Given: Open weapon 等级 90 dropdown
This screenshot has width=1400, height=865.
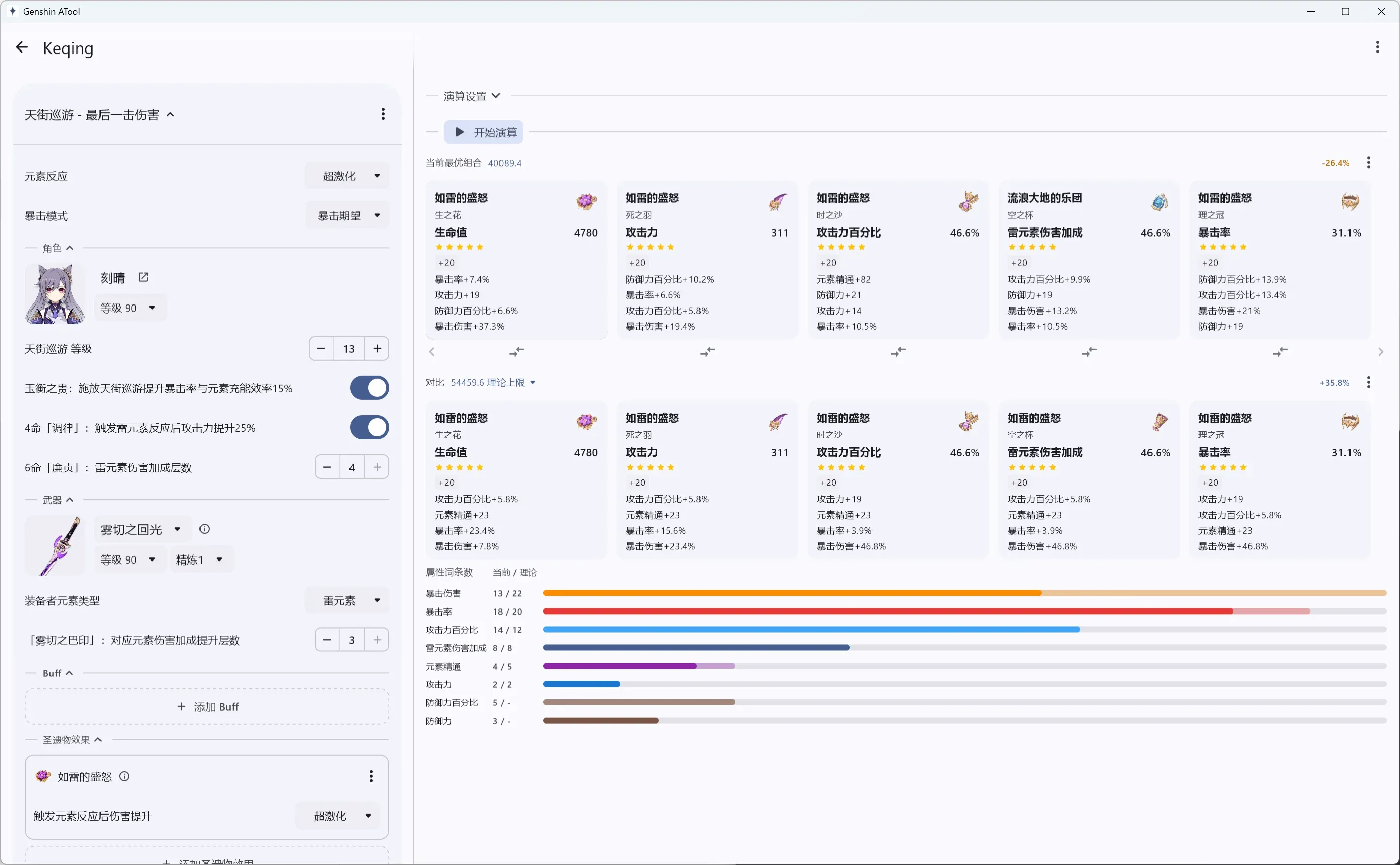Looking at the screenshot, I should click(130, 559).
